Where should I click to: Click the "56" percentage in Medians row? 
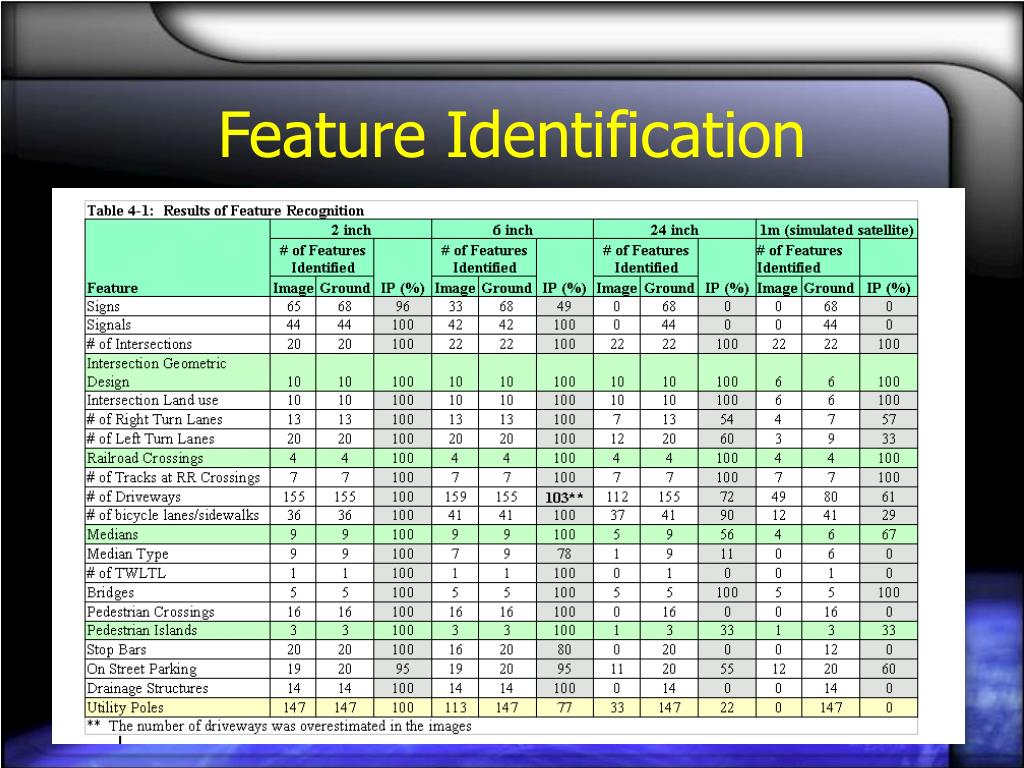[x=727, y=534]
